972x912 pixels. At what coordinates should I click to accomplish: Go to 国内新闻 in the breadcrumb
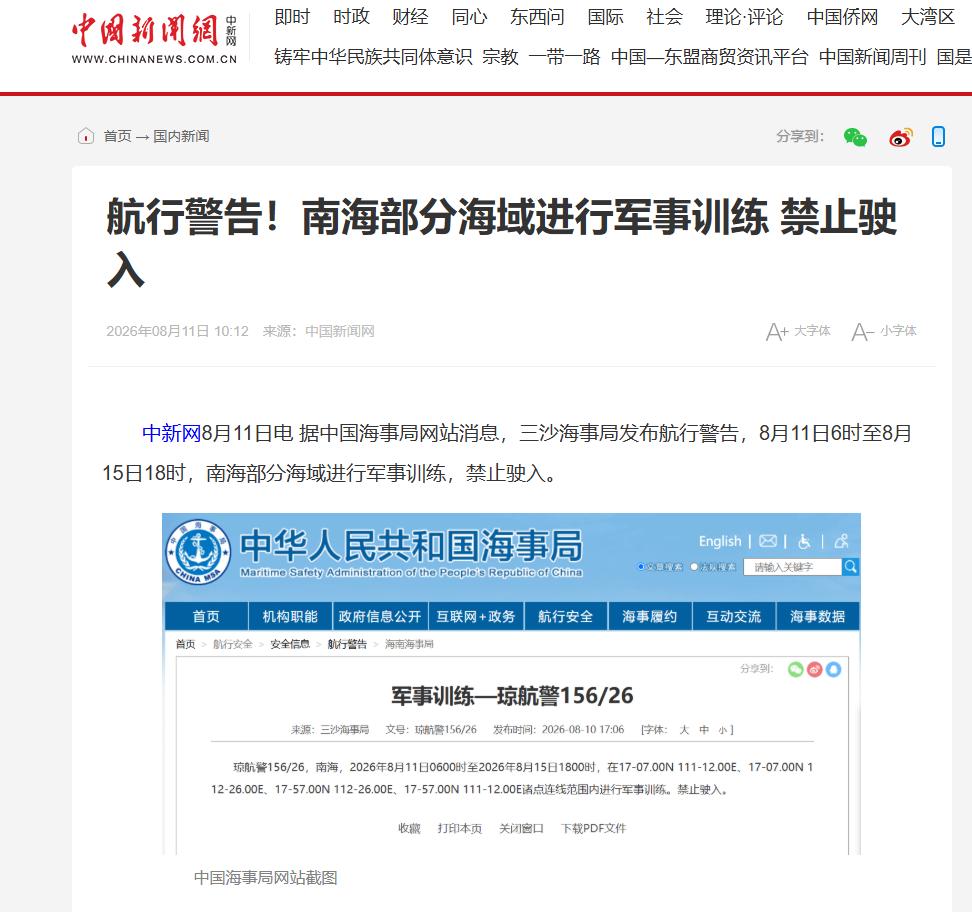(181, 136)
